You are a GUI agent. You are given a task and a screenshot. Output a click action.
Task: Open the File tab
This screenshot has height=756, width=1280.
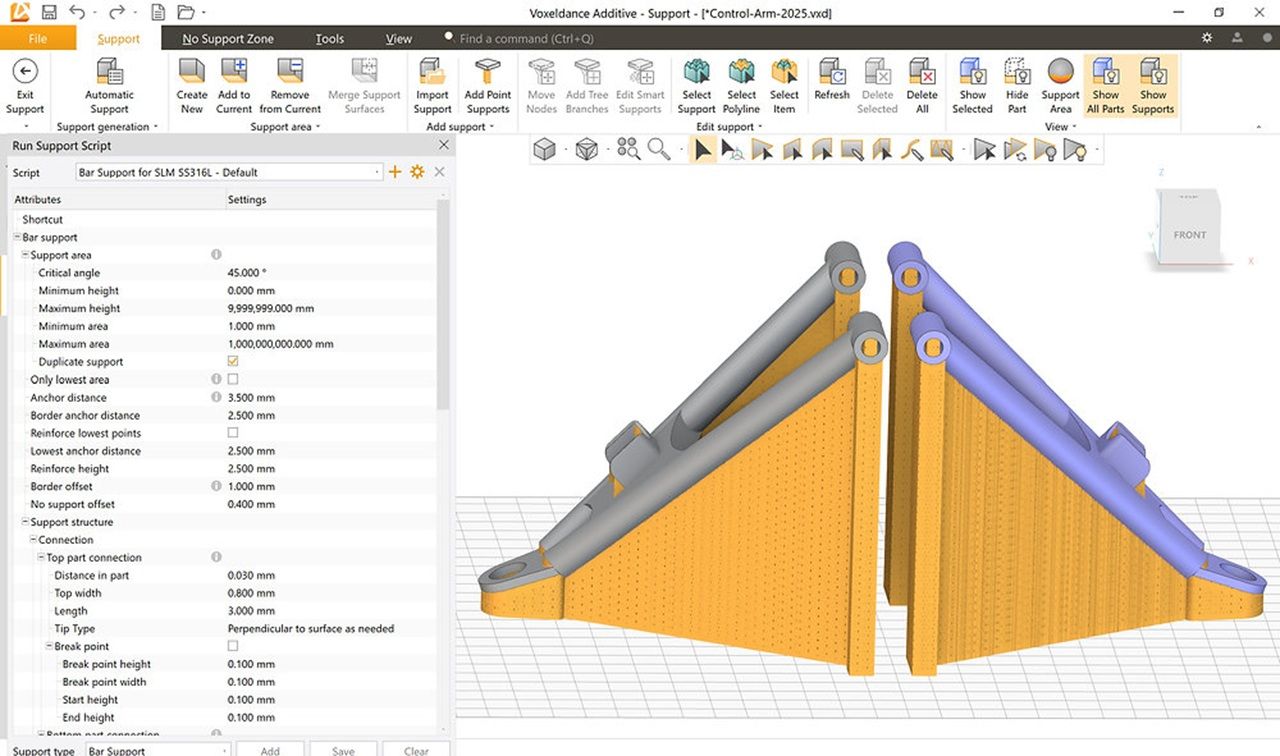click(38, 39)
